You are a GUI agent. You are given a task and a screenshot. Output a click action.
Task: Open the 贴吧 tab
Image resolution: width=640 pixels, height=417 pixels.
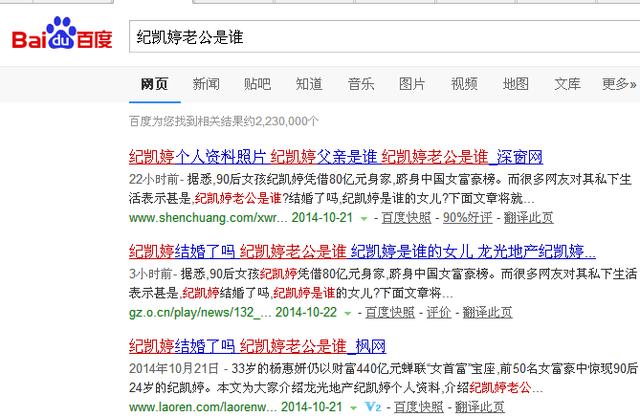point(258,84)
